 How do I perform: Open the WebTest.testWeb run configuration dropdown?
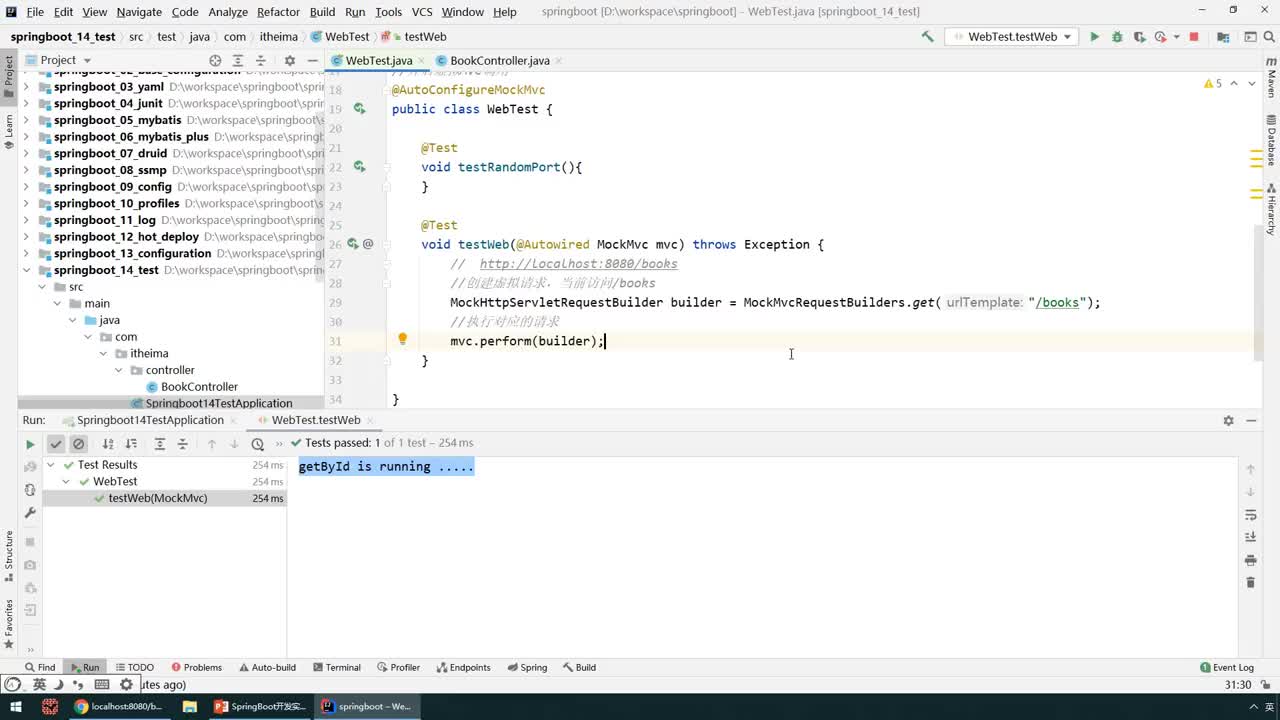coord(1010,37)
